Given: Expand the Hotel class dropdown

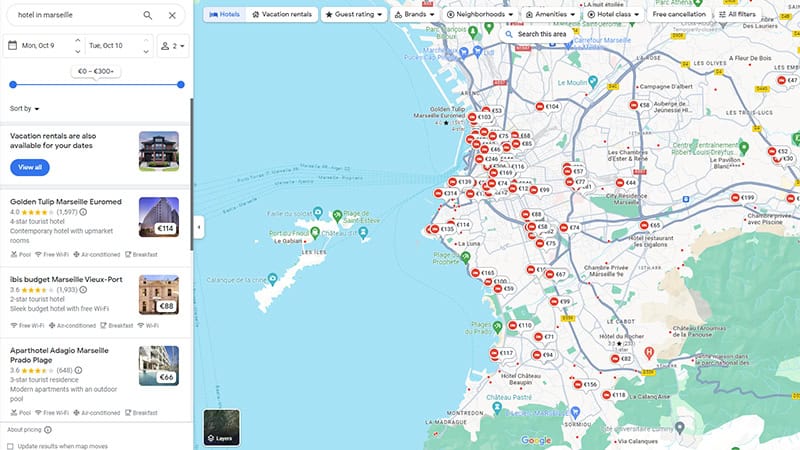Looking at the screenshot, I should (612, 15).
